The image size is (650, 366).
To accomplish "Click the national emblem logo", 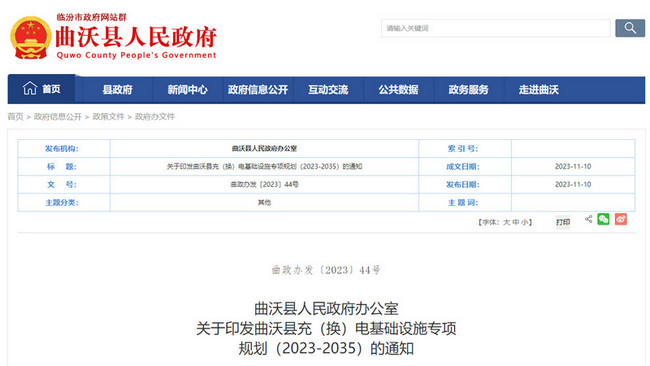I will point(31,38).
